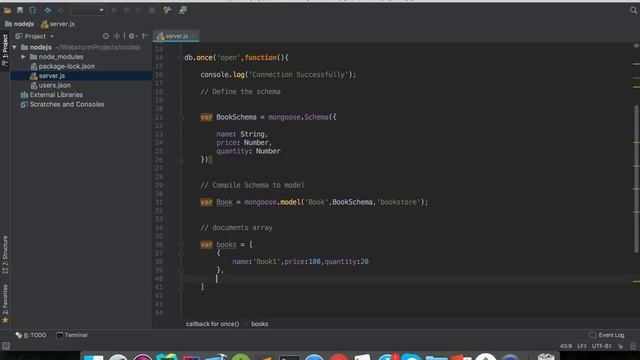Click the collapse all icon in Project panel
Viewport: 640px width, 360px height.
coord(117,36)
